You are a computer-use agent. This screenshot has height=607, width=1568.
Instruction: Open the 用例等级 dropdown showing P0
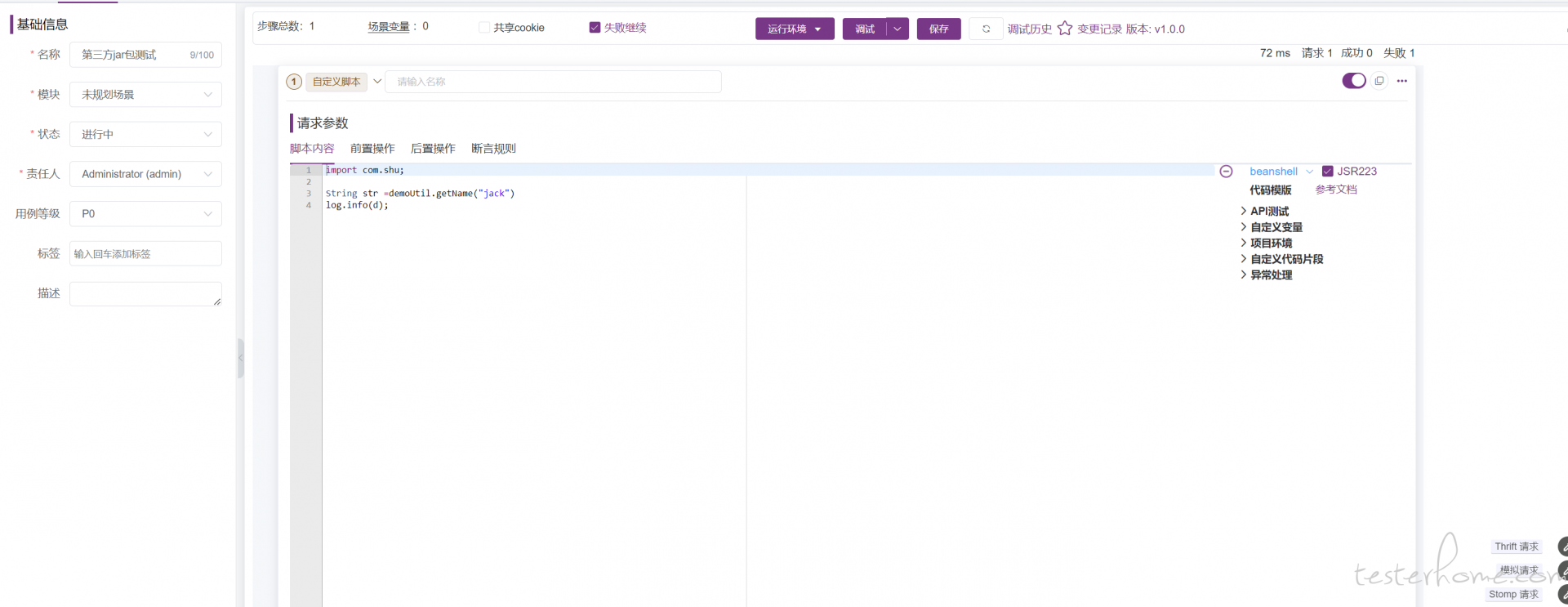[x=145, y=214]
